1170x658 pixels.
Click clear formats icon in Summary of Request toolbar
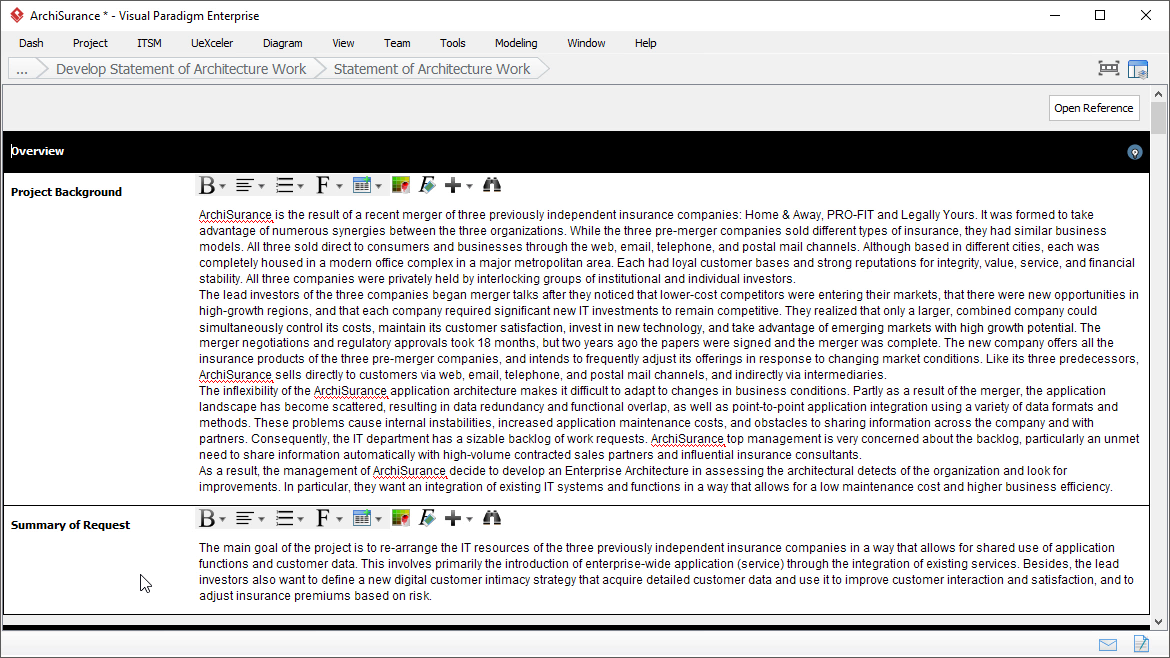[427, 518]
